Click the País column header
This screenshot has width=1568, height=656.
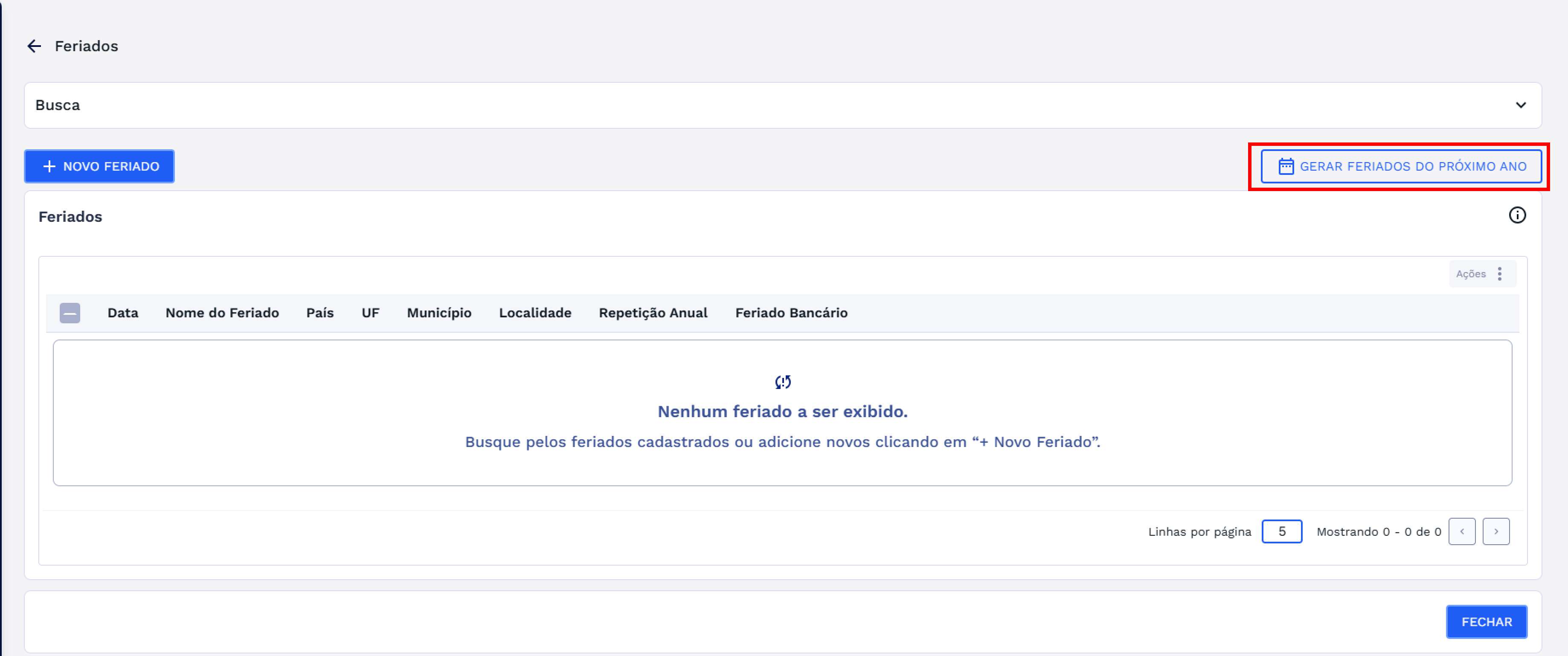click(319, 313)
